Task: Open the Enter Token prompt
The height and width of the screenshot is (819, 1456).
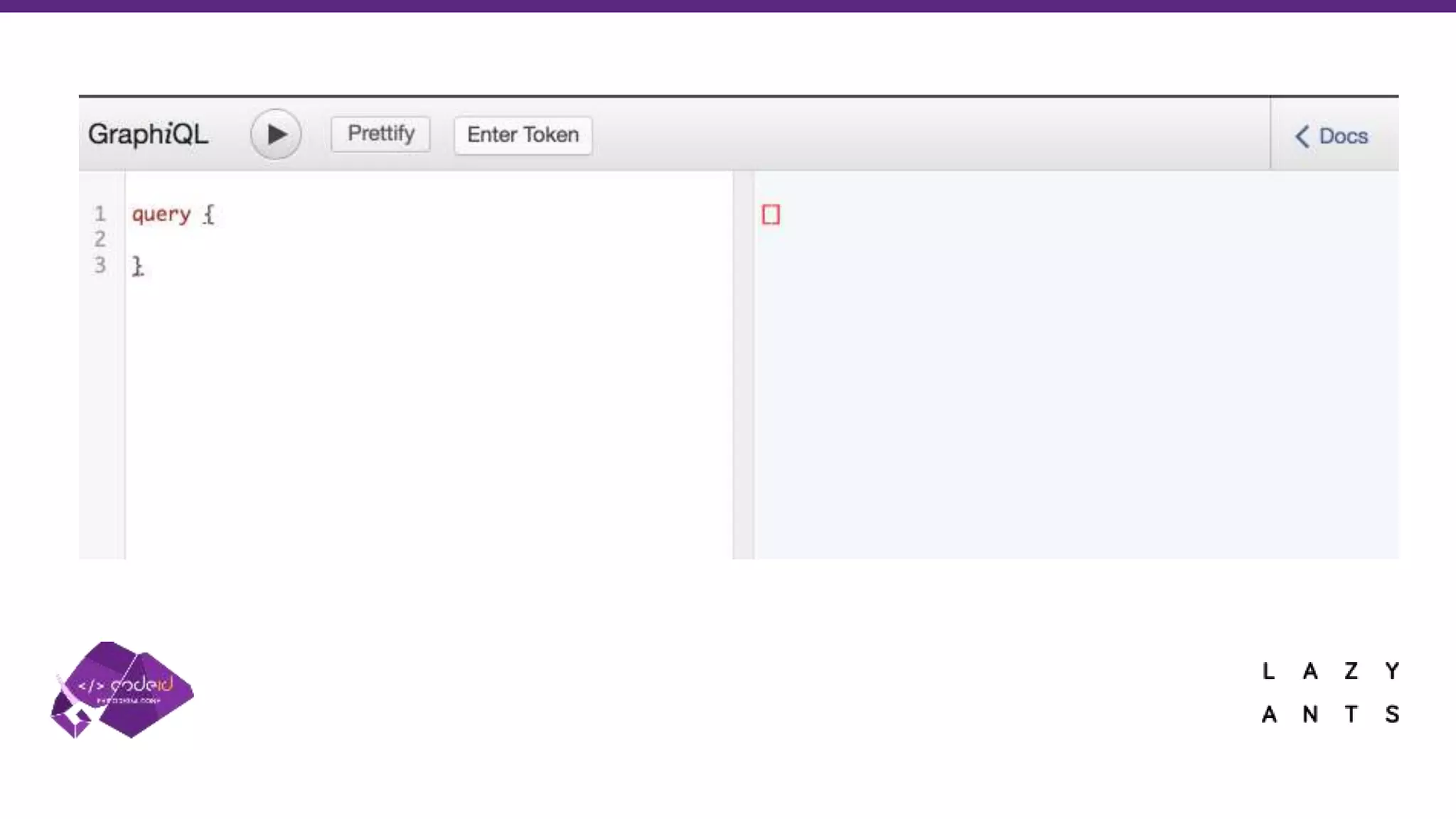Action: click(x=523, y=134)
